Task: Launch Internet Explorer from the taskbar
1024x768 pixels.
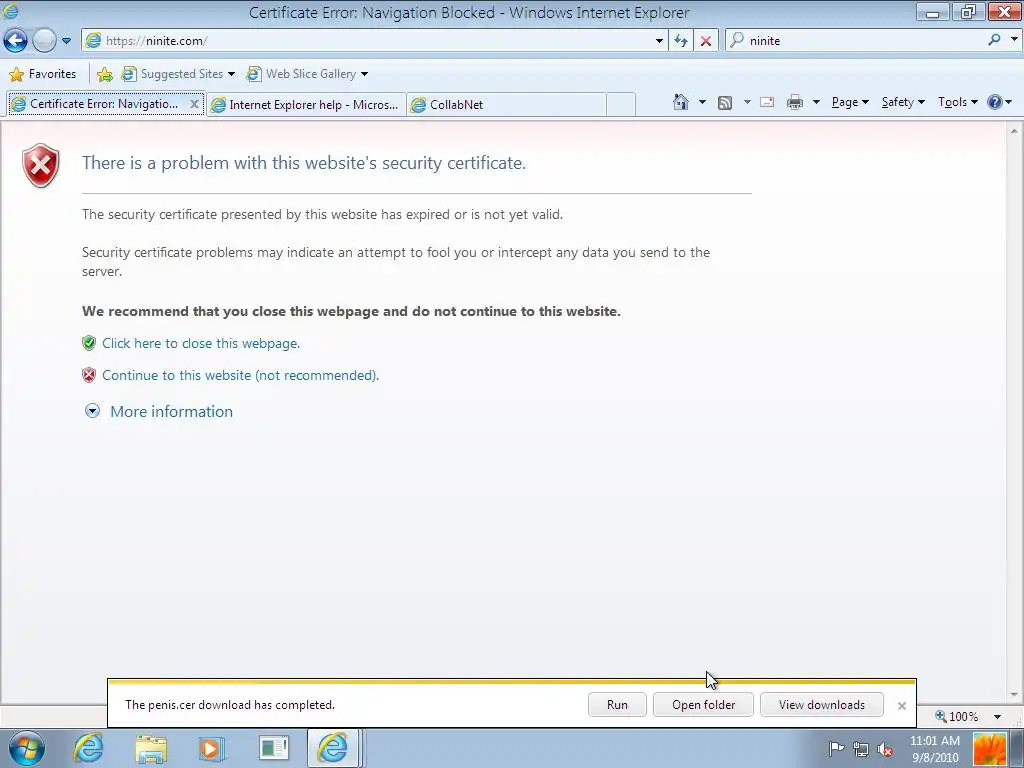Action: (88, 748)
